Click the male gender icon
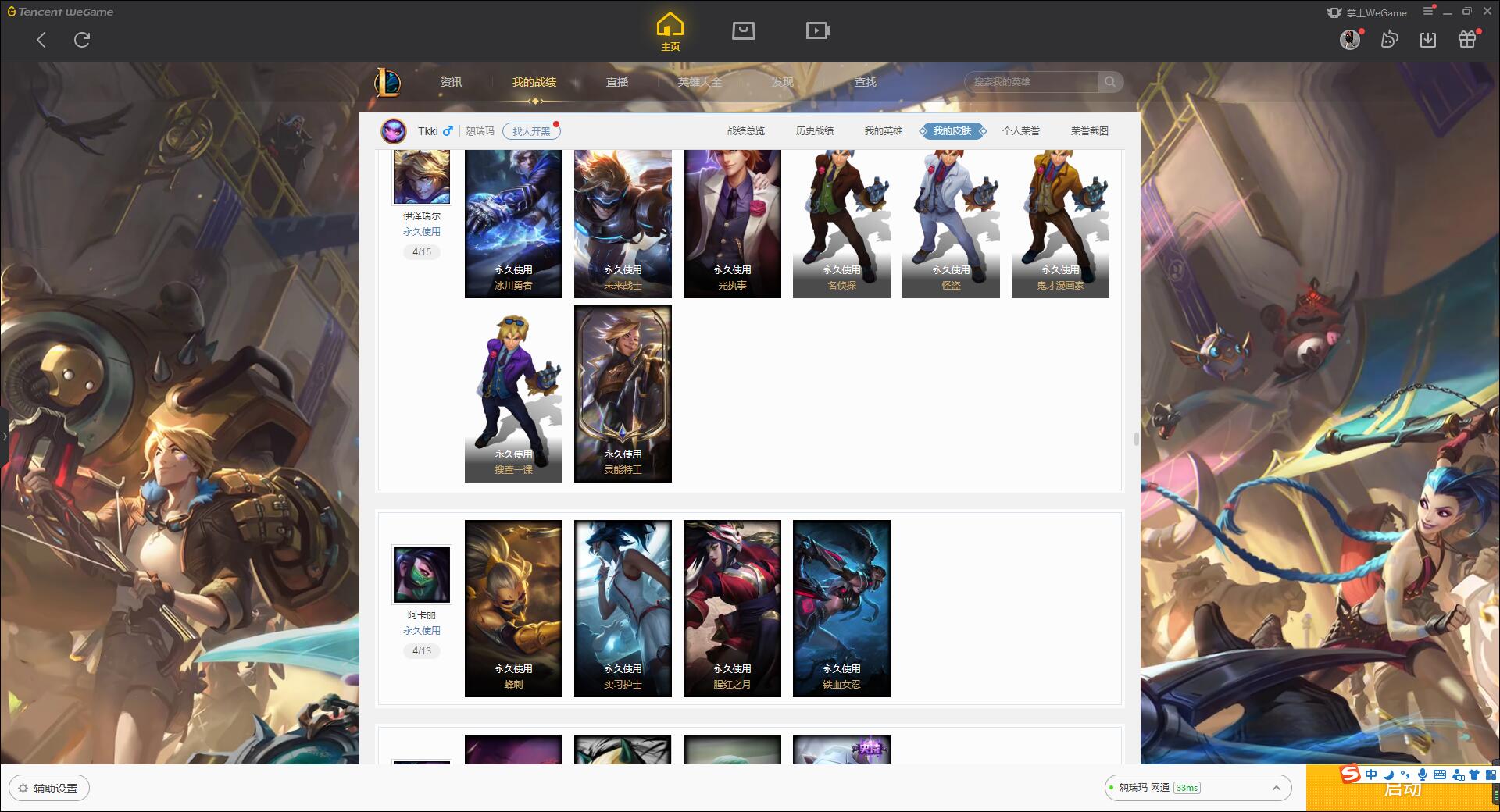1500x812 pixels. coord(448,130)
